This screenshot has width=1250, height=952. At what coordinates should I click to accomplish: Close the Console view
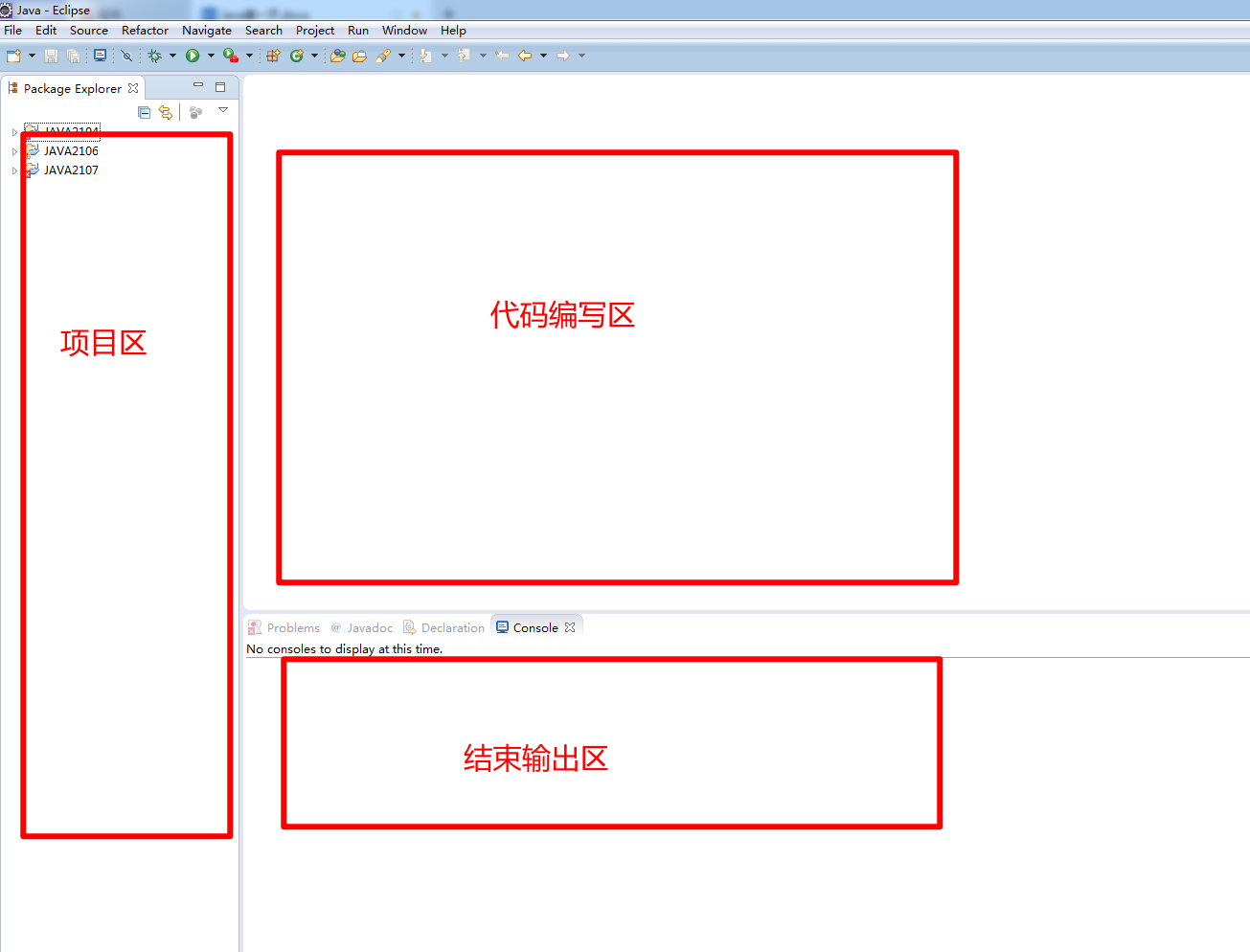pos(570,627)
